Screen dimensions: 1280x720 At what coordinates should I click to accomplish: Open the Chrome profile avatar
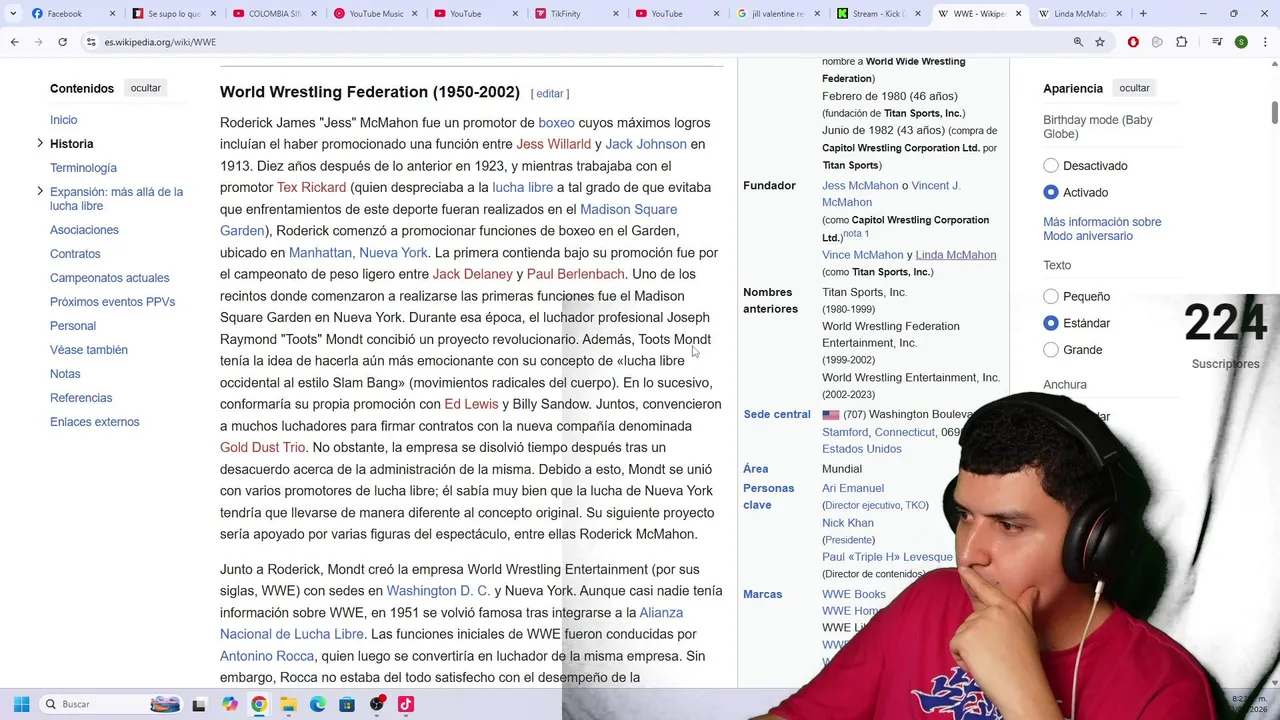pyautogui.click(x=1241, y=42)
